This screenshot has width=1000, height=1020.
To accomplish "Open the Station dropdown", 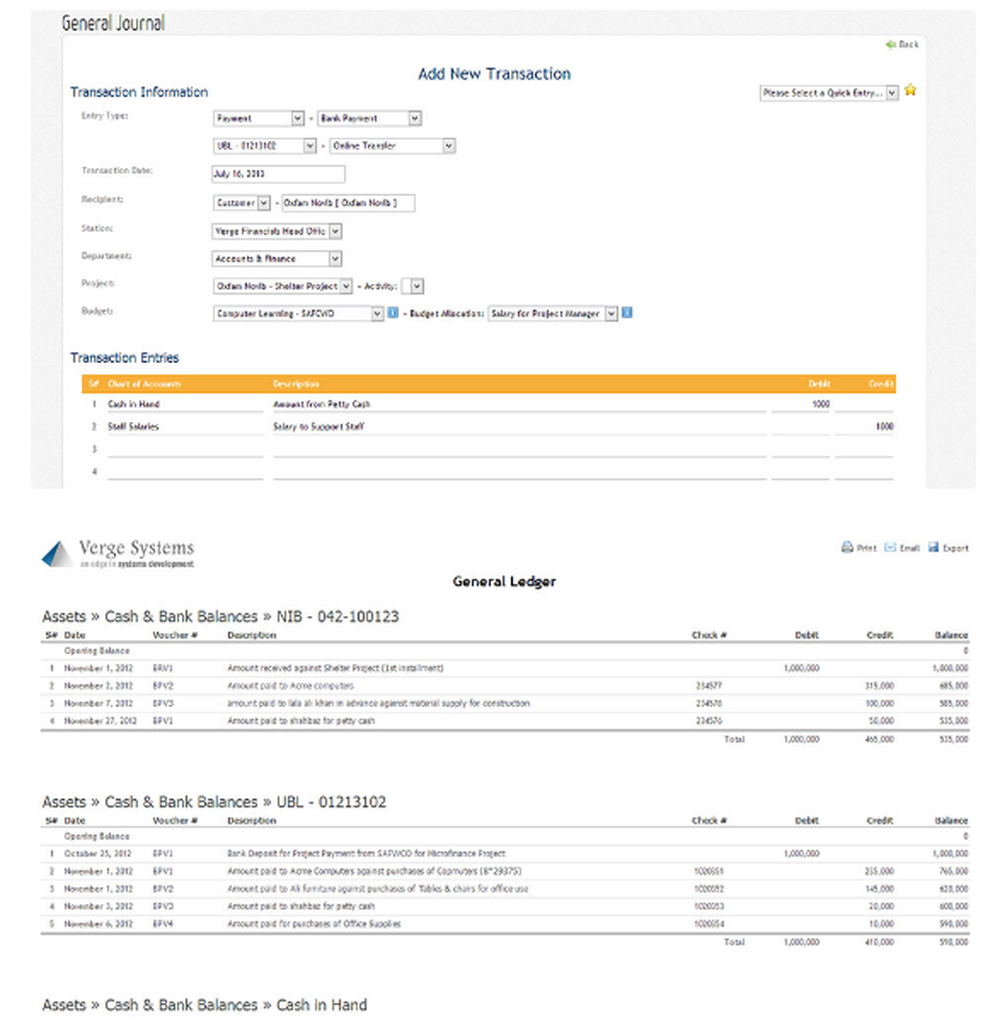I will [277, 231].
